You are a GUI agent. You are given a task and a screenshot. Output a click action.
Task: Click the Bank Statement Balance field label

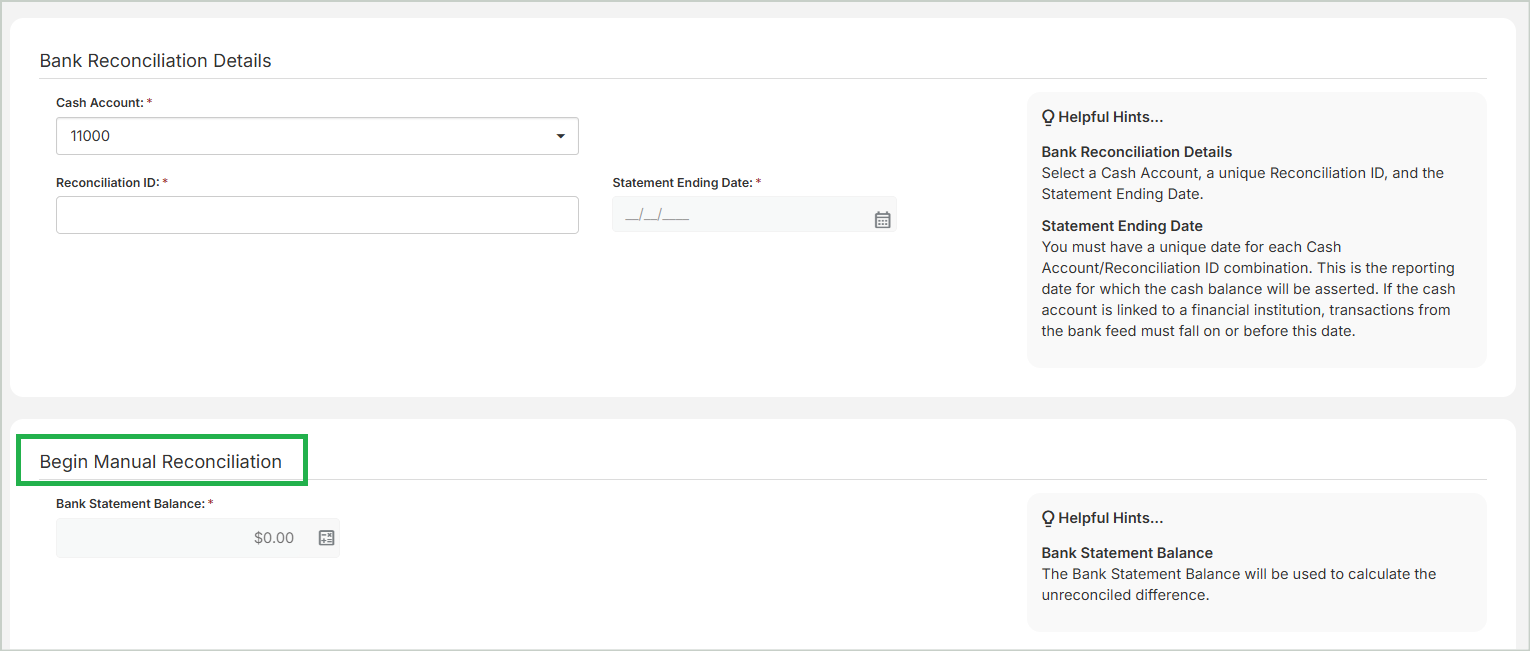point(135,504)
